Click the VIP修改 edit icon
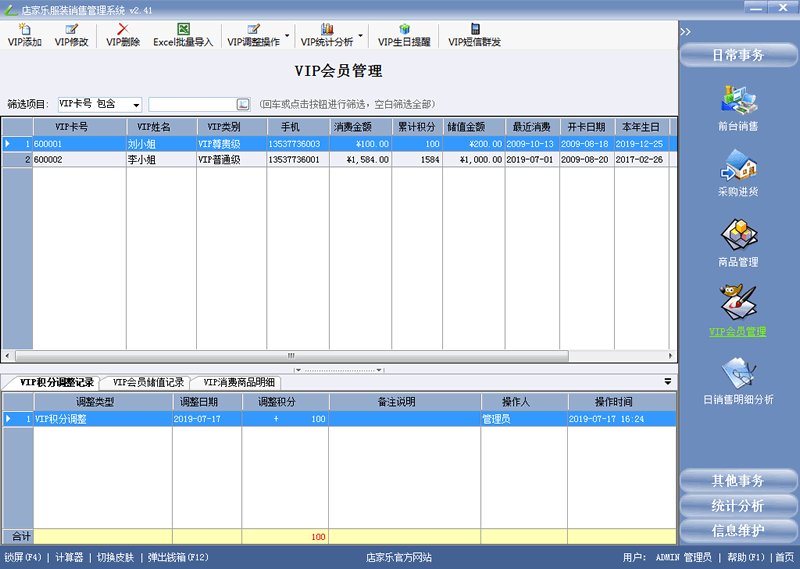Viewport: 800px width, 569px height. tap(71, 30)
